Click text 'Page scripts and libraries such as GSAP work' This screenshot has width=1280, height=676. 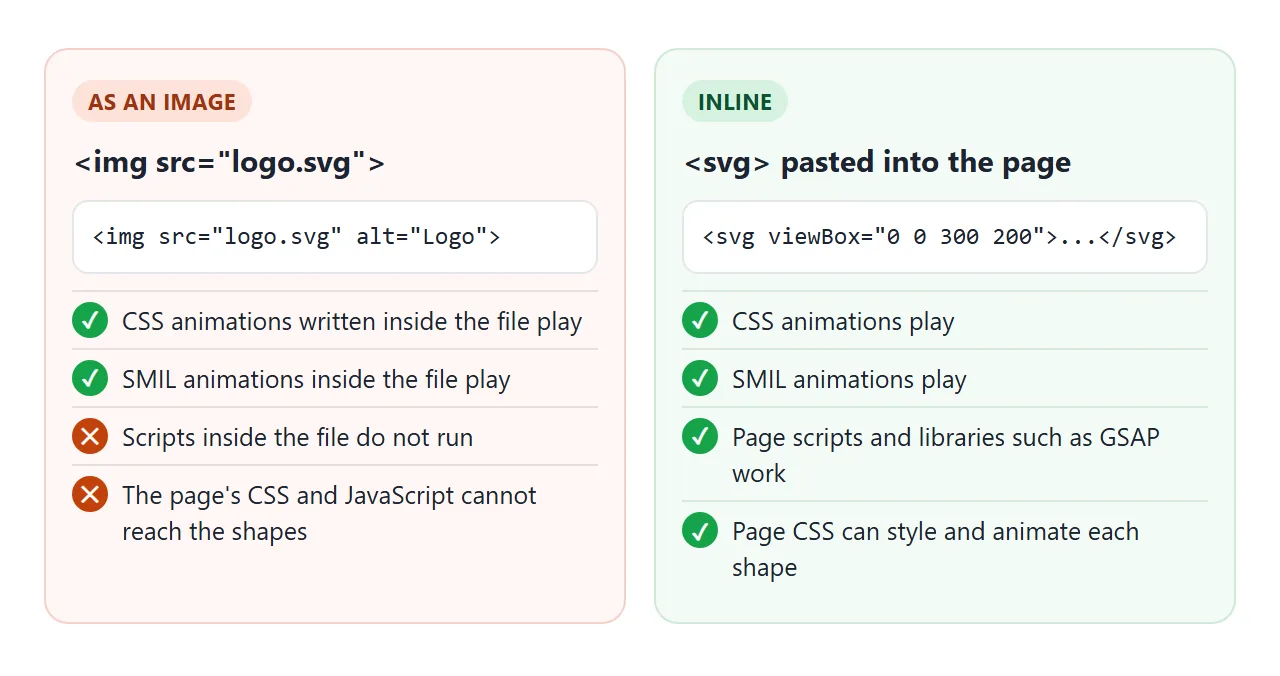(946, 455)
